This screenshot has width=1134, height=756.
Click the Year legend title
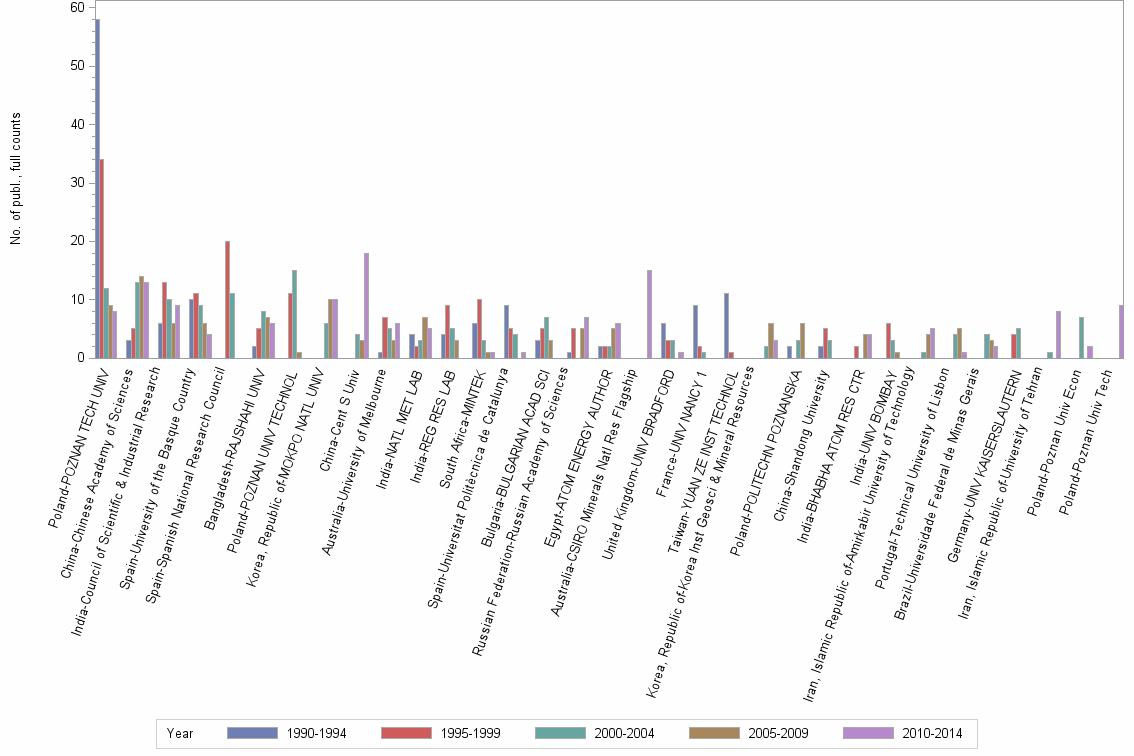point(180,733)
